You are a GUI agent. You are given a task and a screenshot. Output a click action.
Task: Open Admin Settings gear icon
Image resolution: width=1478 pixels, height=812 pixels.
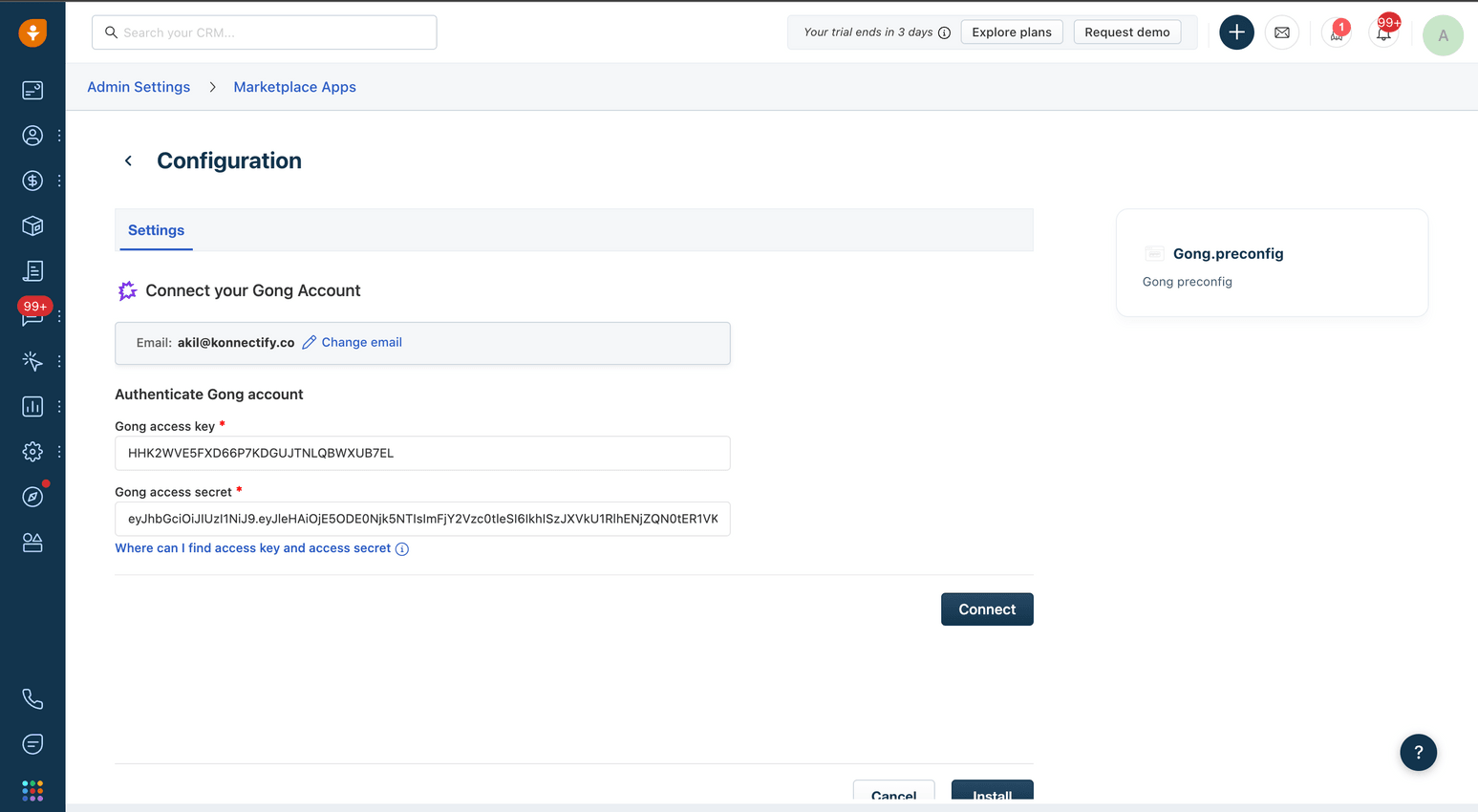tap(32, 452)
